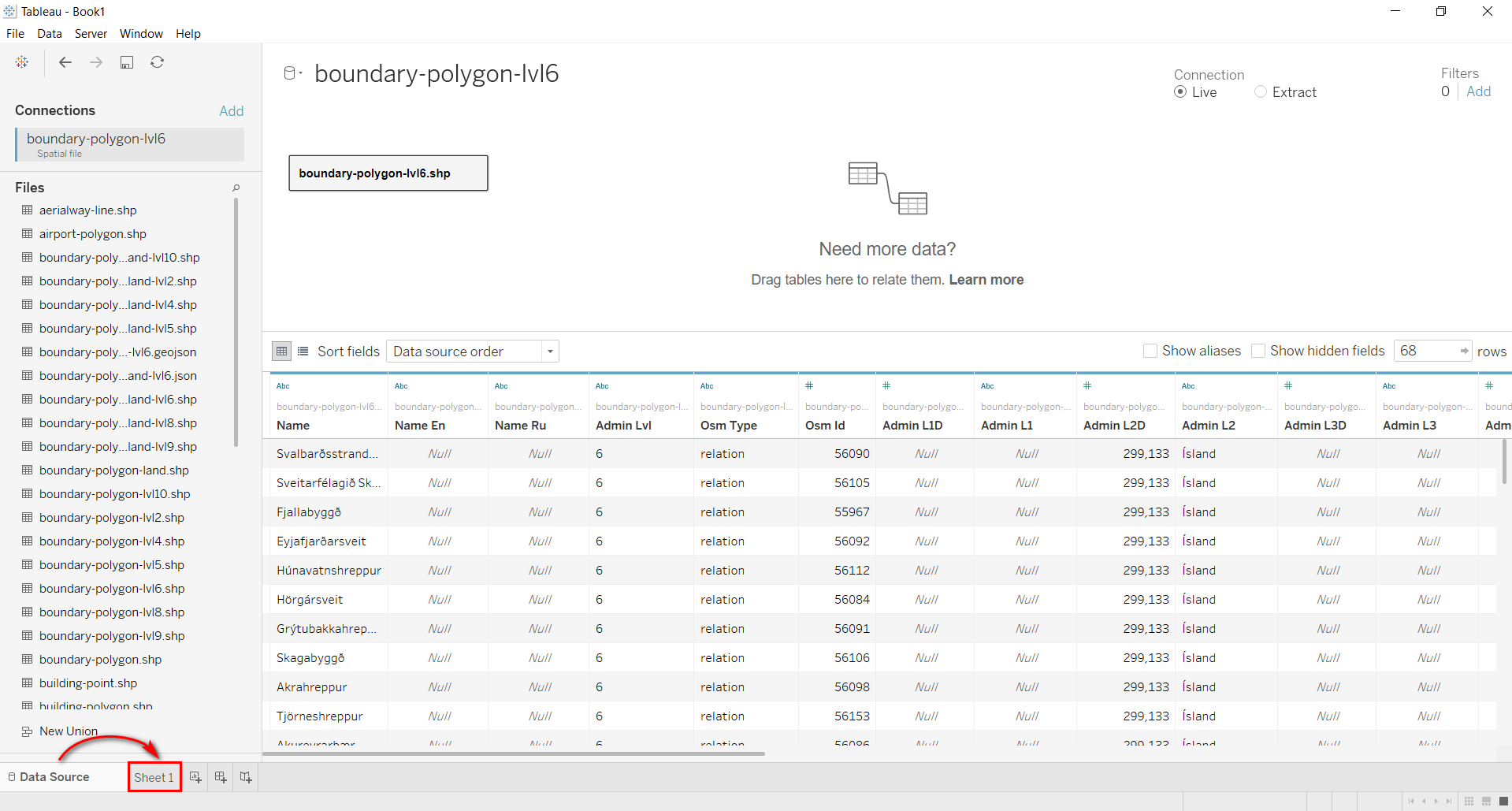
Task: Click the New Dashboard icon
Action: pyautogui.click(x=221, y=777)
